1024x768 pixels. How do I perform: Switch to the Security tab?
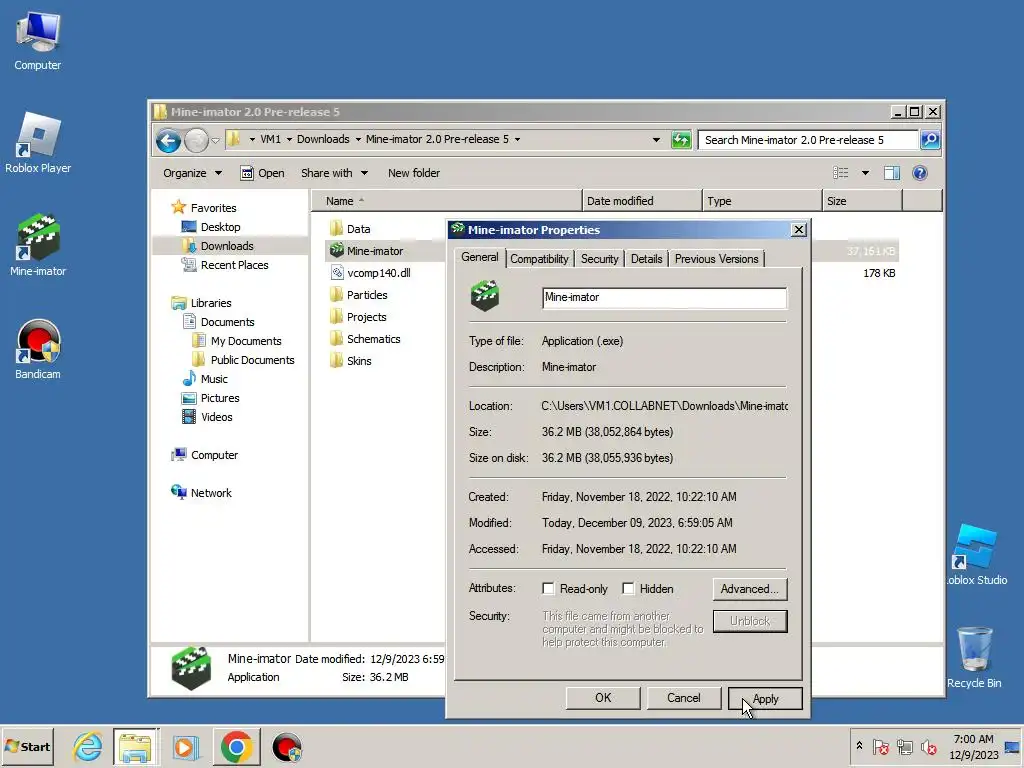click(x=600, y=259)
